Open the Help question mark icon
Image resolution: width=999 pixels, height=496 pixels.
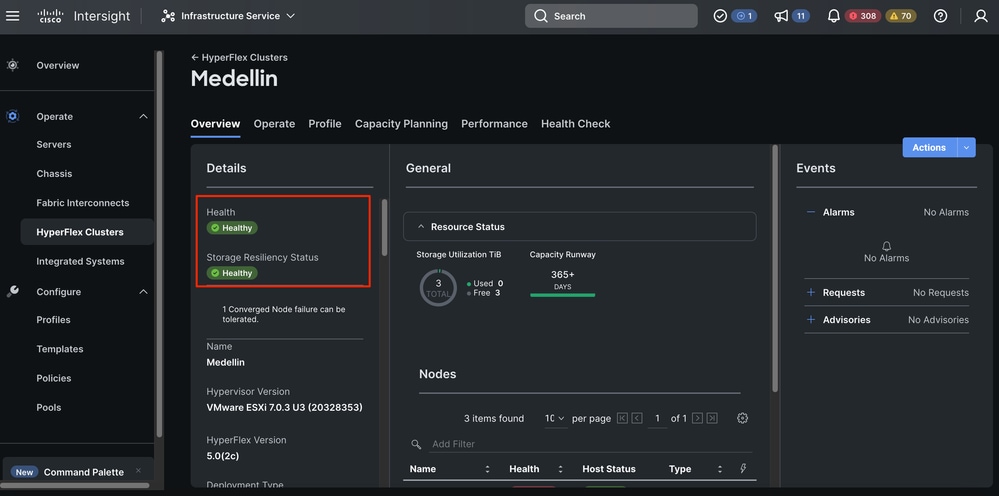(940, 16)
